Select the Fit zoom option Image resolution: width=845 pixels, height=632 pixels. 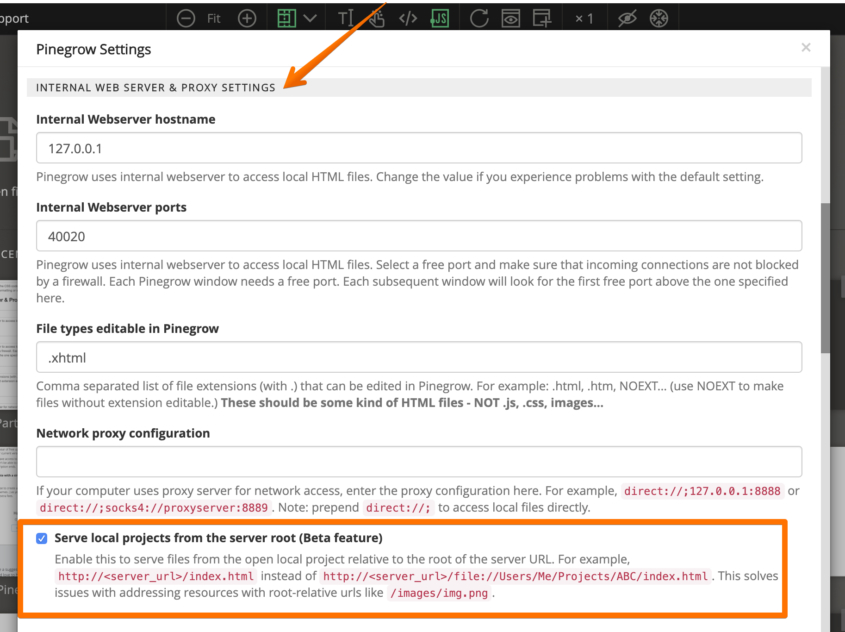coord(213,19)
